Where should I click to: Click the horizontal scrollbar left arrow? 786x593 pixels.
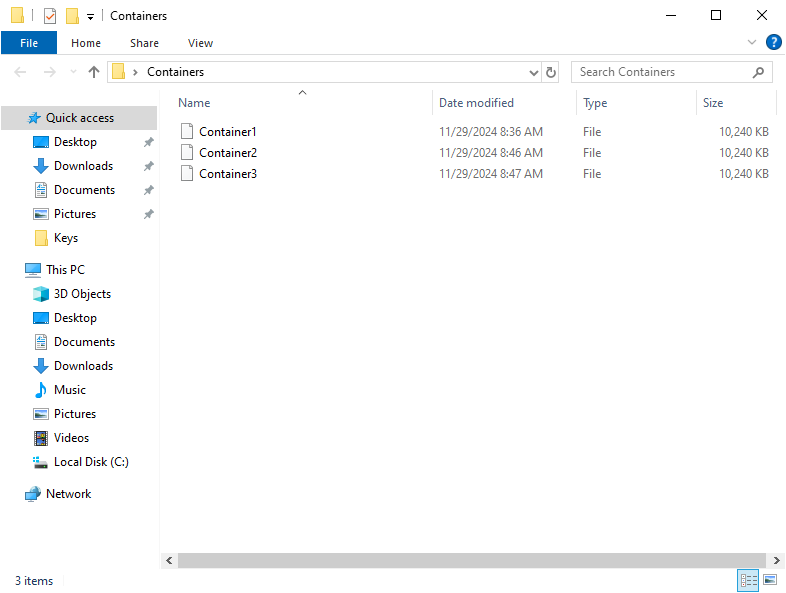pyautogui.click(x=169, y=560)
